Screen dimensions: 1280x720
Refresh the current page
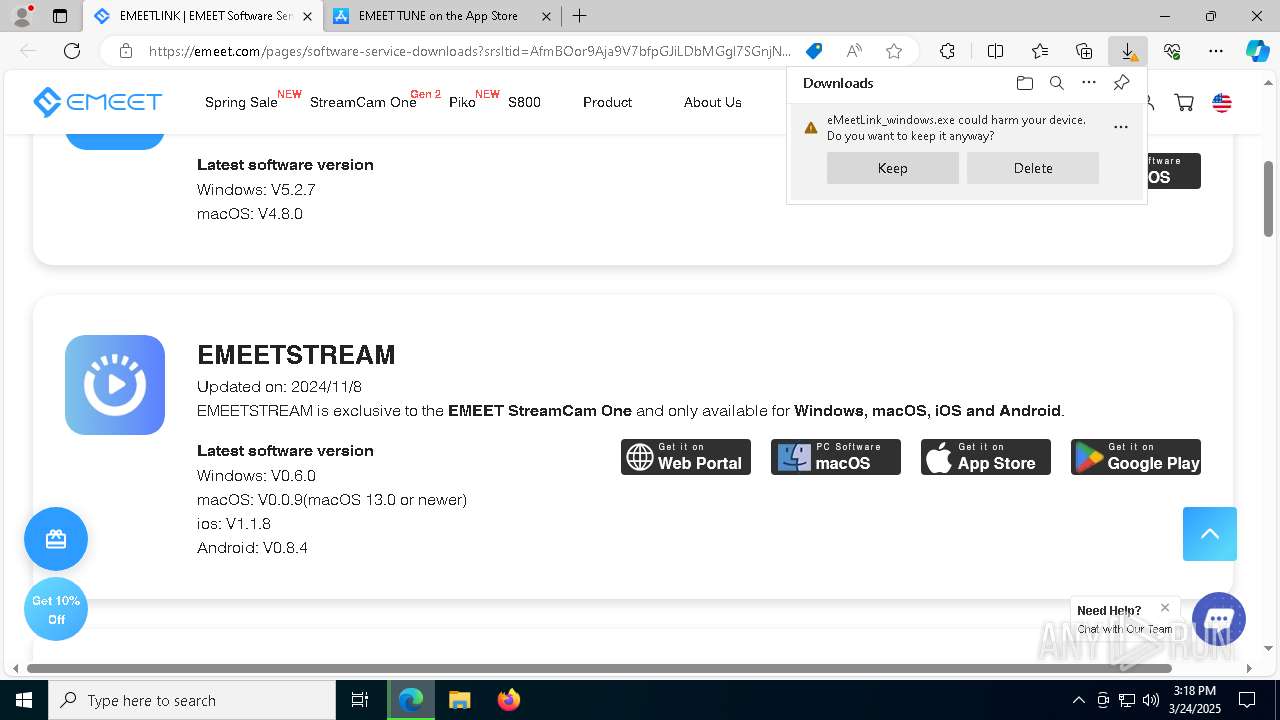[71, 51]
